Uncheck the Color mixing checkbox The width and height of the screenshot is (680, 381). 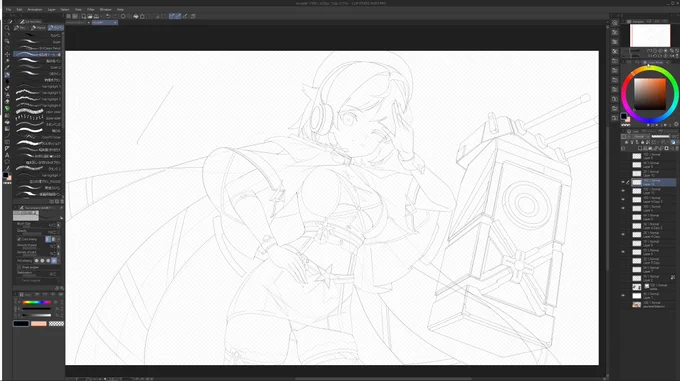[19, 239]
